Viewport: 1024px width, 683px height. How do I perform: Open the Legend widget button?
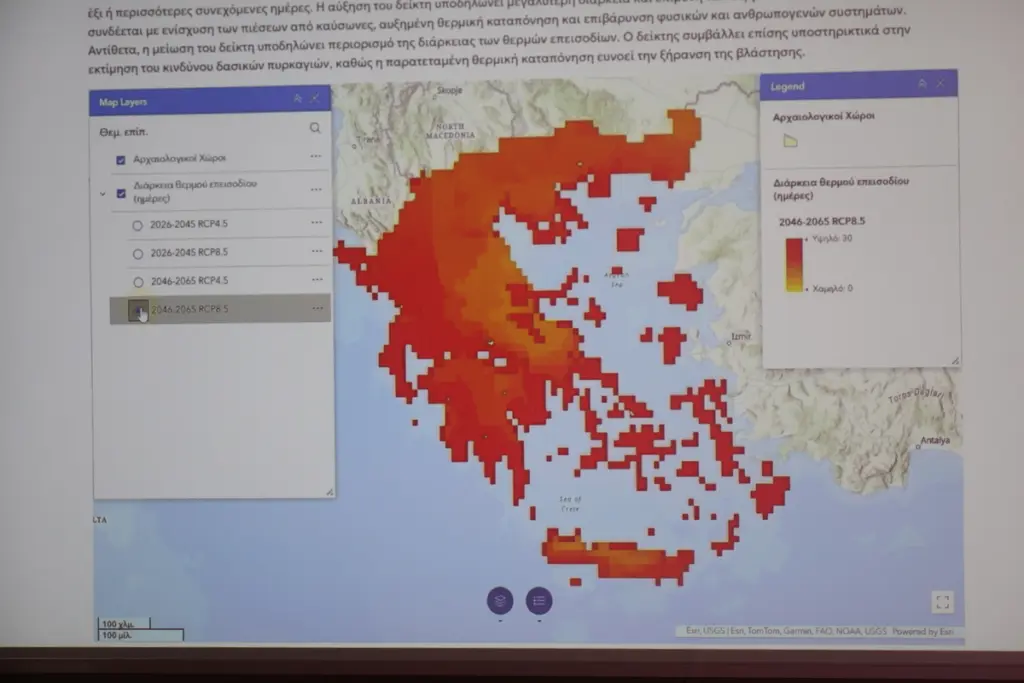539,600
